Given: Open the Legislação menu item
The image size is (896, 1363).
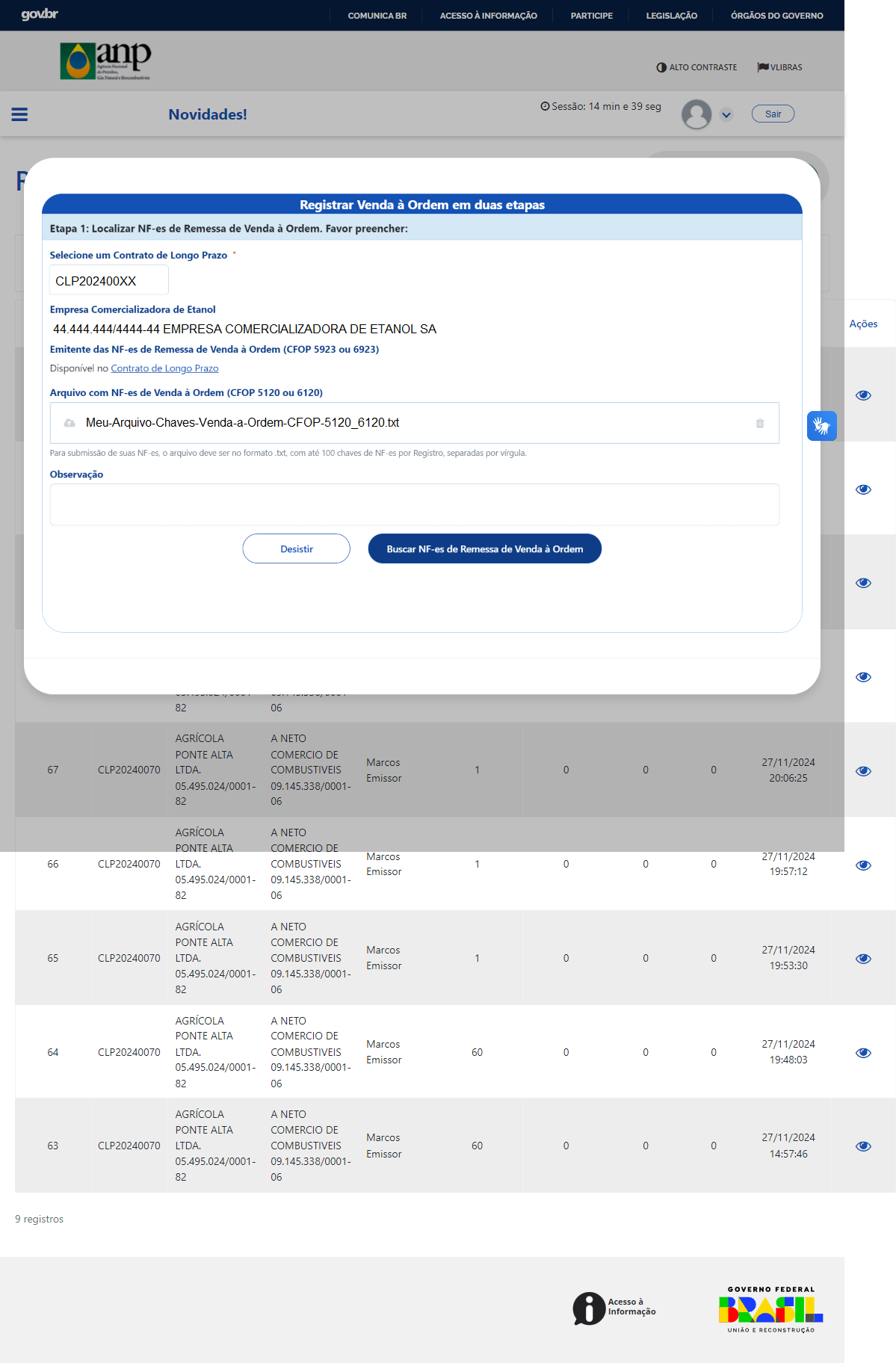Looking at the screenshot, I should [672, 16].
